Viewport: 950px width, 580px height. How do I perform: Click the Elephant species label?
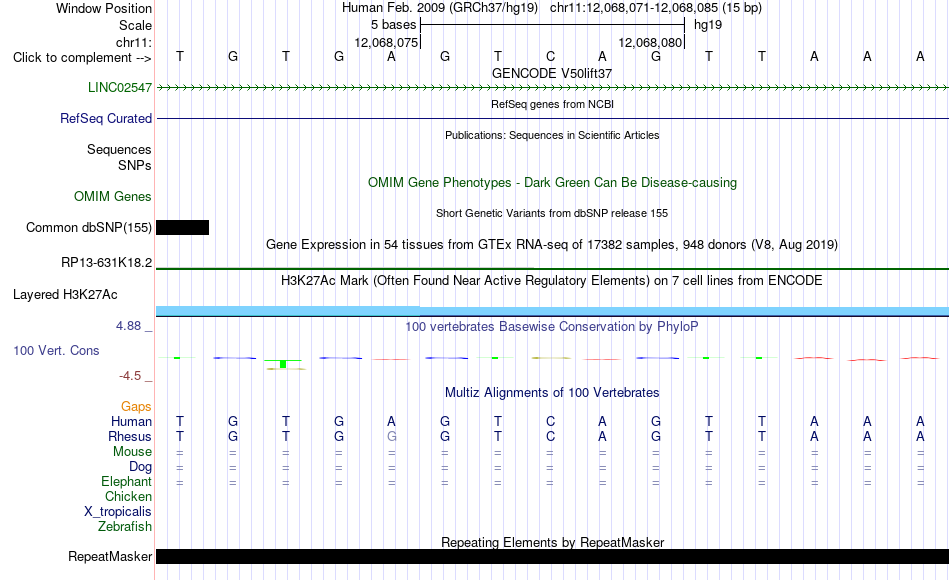126,481
